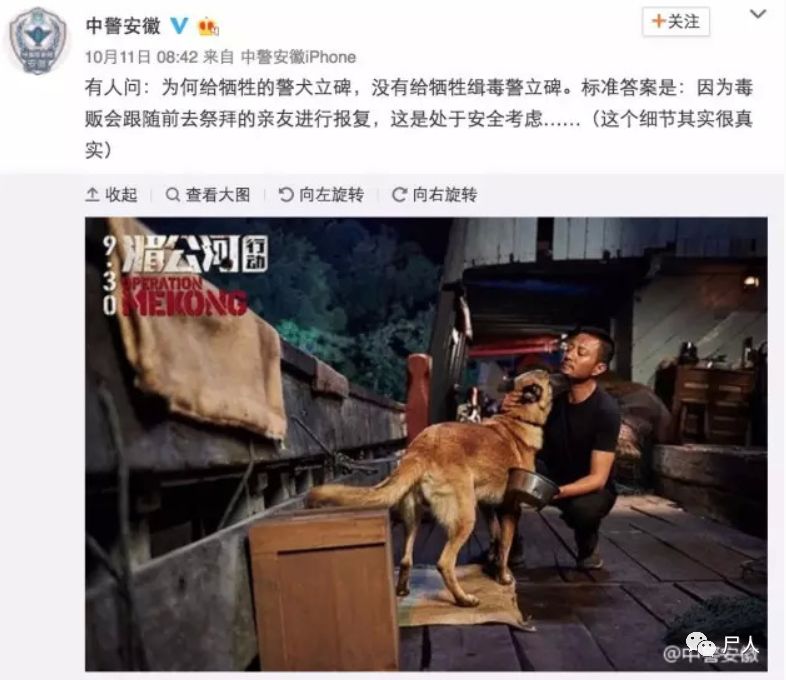Click the upward arrow collapse icon
Screen dimensions: 786x680
pos(92,194)
